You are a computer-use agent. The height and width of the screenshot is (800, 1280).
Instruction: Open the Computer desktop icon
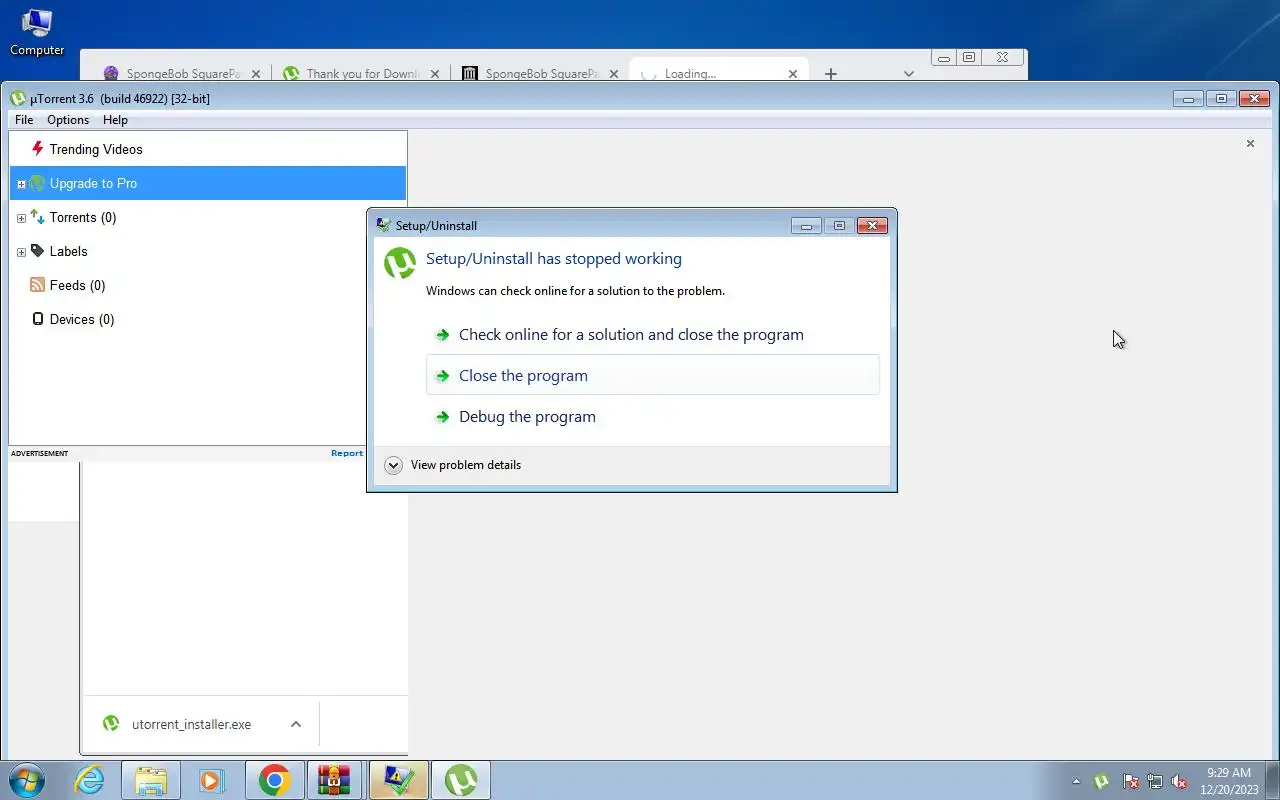tap(37, 32)
